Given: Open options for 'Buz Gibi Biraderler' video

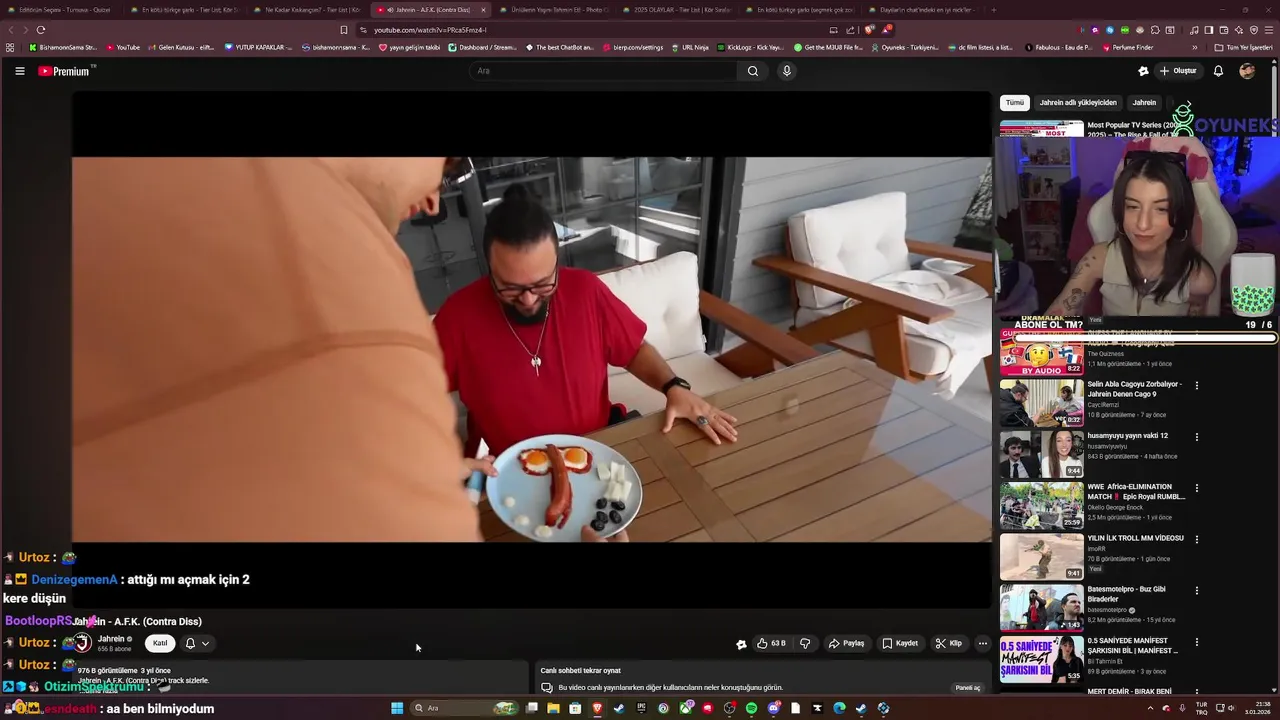Looking at the screenshot, I should (x=1196, y=590).
